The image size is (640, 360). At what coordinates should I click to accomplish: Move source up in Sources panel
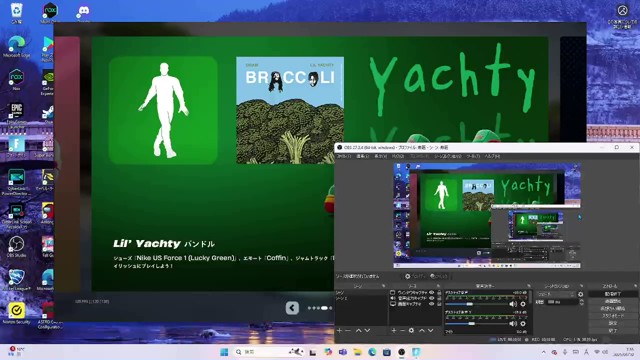tap(422, 330)
